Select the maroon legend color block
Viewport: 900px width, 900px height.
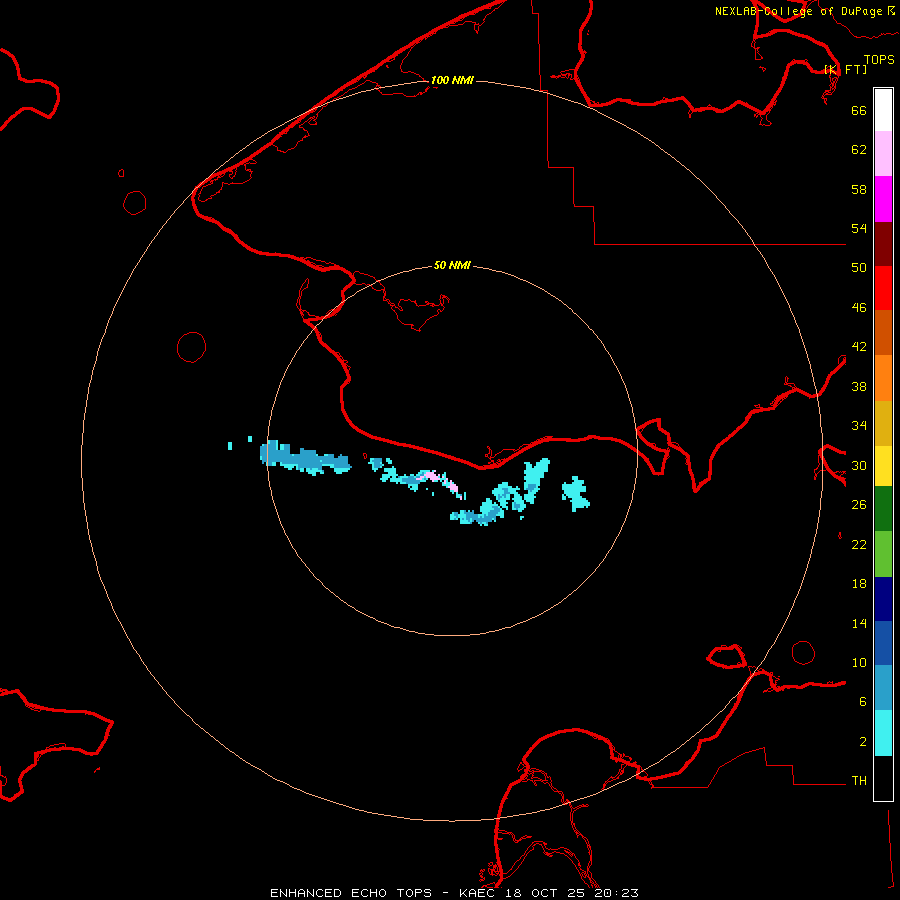point(883,244)
